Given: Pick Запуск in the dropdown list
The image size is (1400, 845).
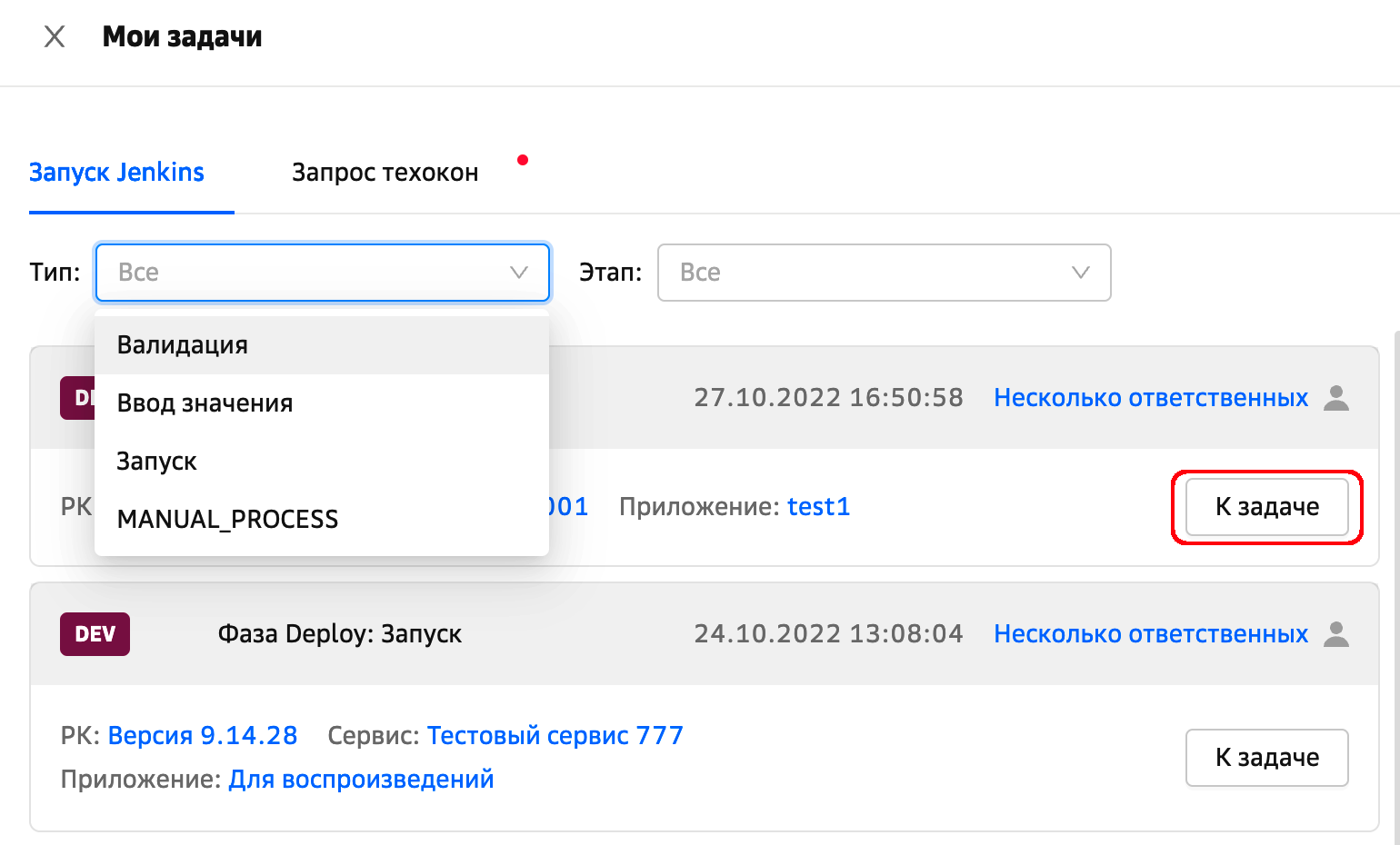Looking at the screenshot, I should [x=156, y=462].
